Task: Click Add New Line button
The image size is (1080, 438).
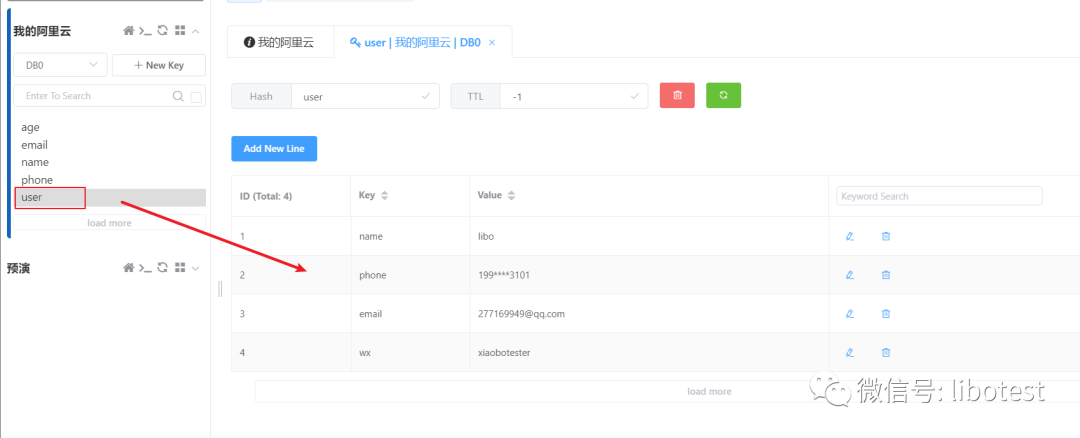Action: pyautogui.click(x=274, y=149)
